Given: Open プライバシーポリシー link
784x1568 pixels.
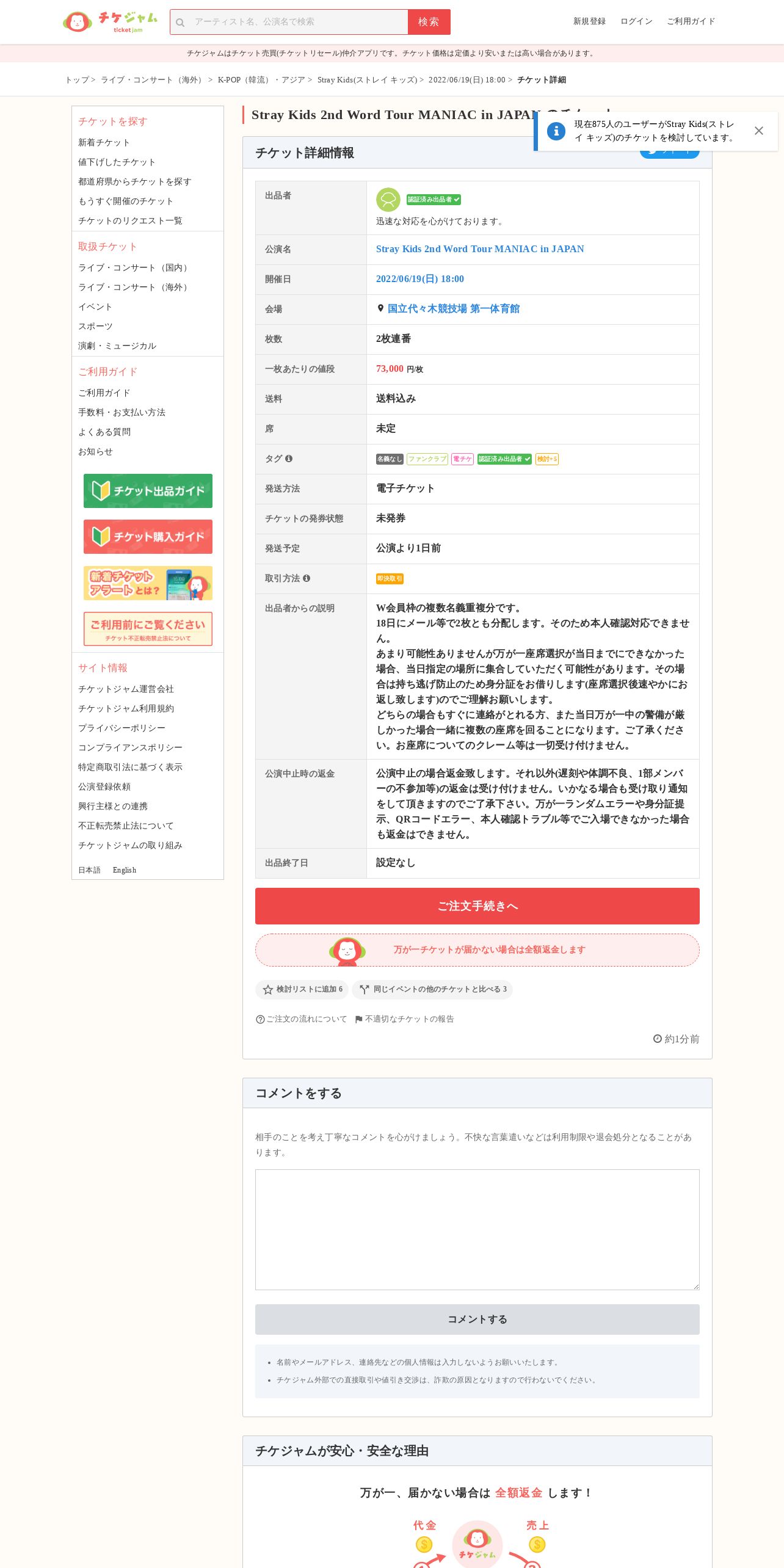Looking at the screenshot, I should (122, 728).
